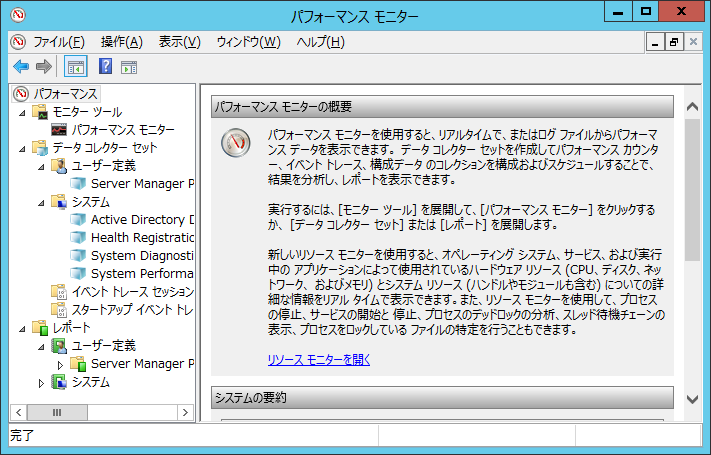711x455 pixels.
Task: Select Active Directory label in the tree
Action: pyautogui.click(x=142, y=220)
